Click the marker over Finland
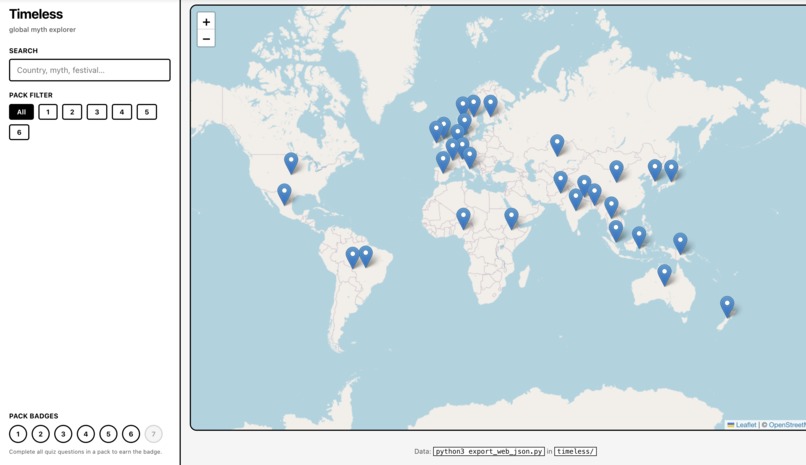806x465 pixels. point(490,105)
